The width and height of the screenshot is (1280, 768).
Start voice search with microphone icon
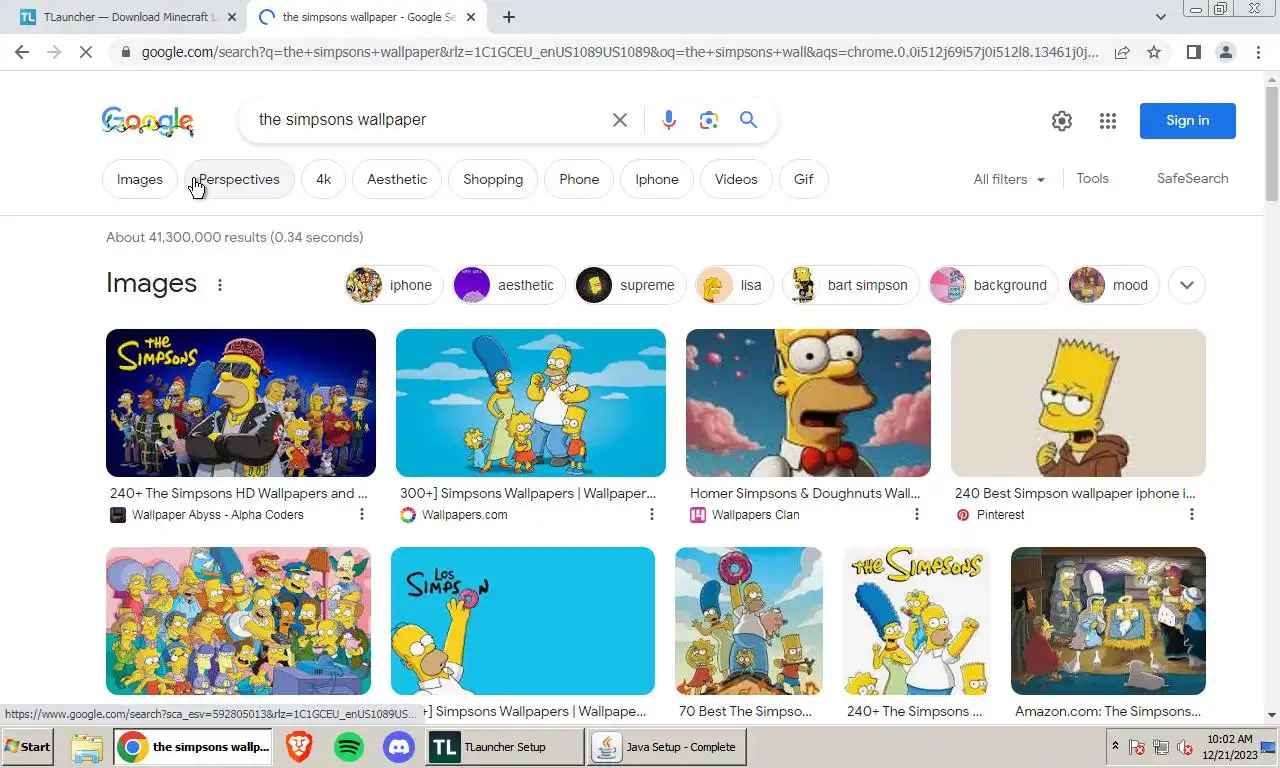coord(669,120)
